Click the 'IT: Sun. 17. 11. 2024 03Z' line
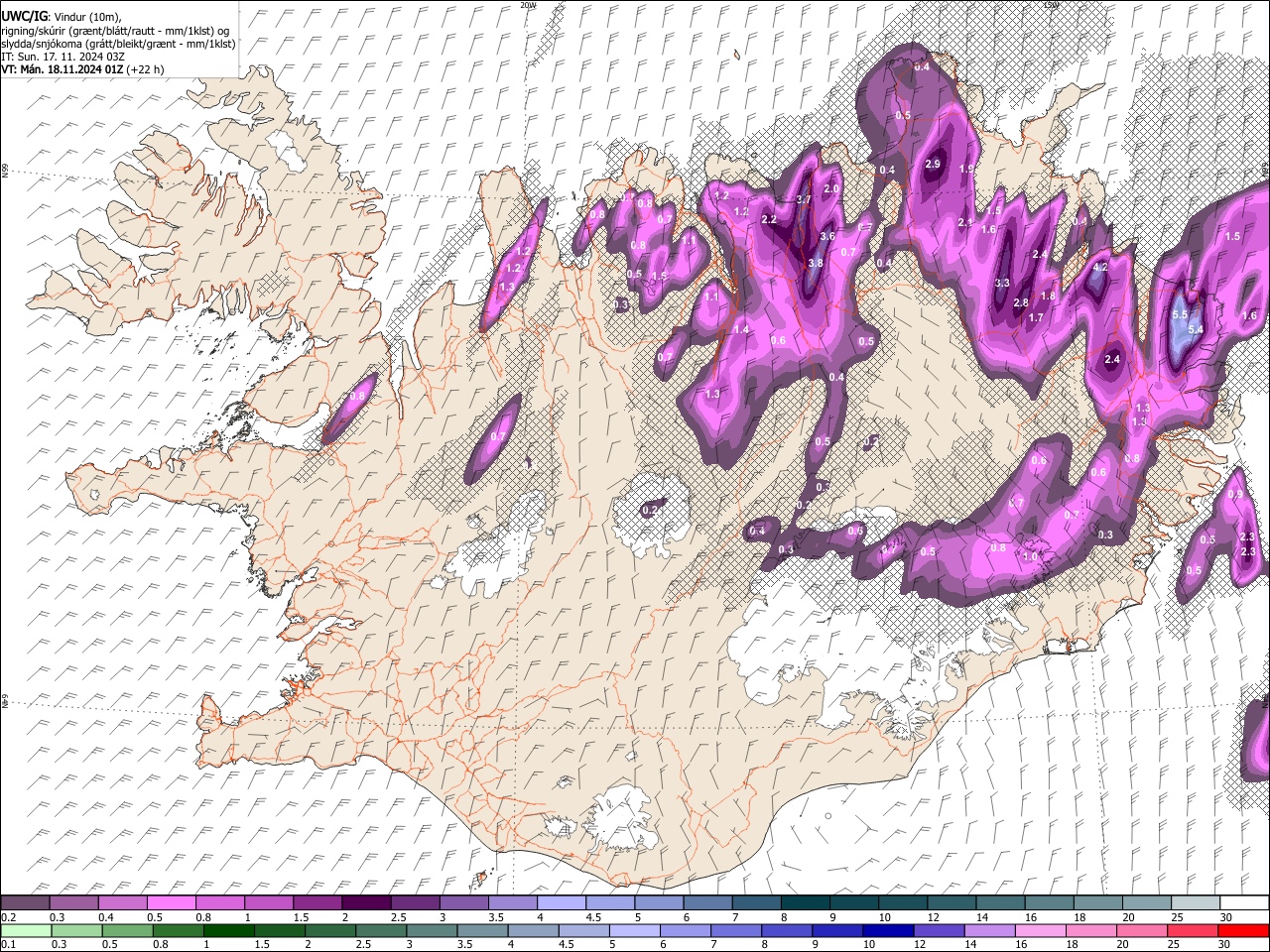Screen dimensions: 1270x952 point(63,57)
